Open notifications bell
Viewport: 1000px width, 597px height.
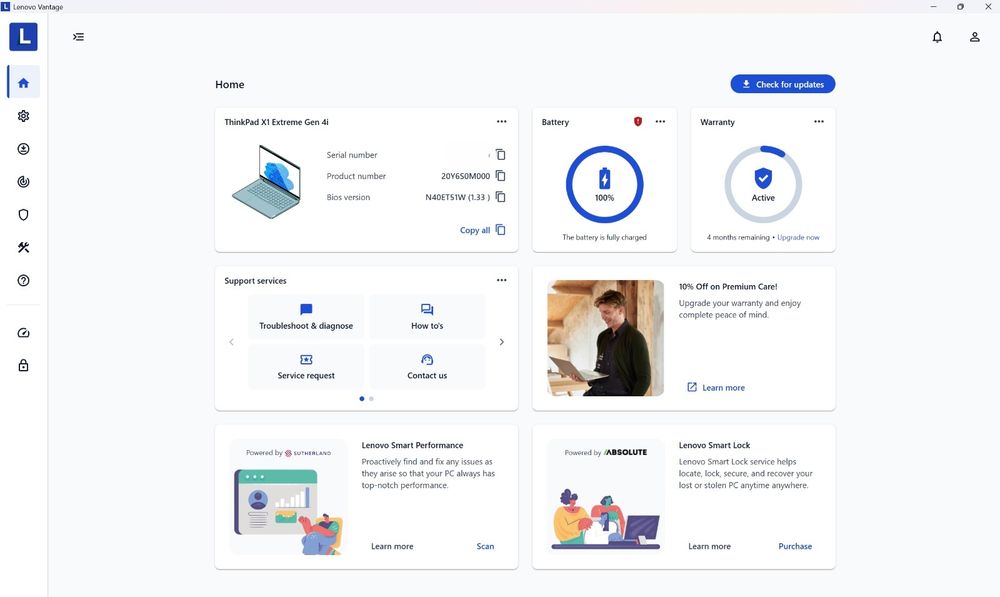[937, 37]
